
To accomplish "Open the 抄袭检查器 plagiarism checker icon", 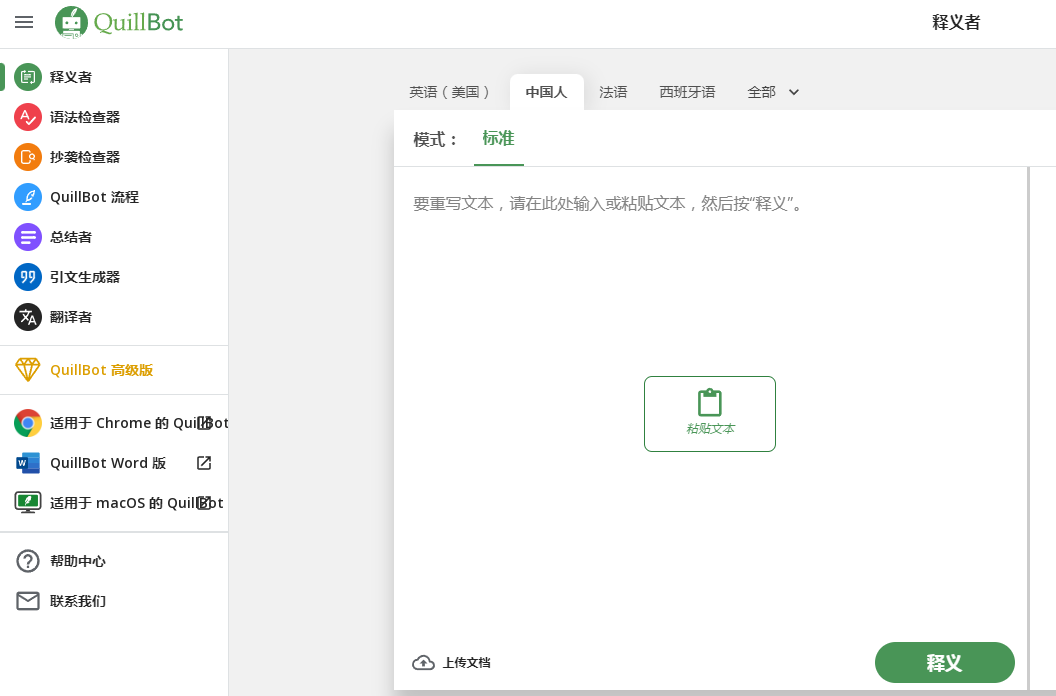I will coord(28,157).
